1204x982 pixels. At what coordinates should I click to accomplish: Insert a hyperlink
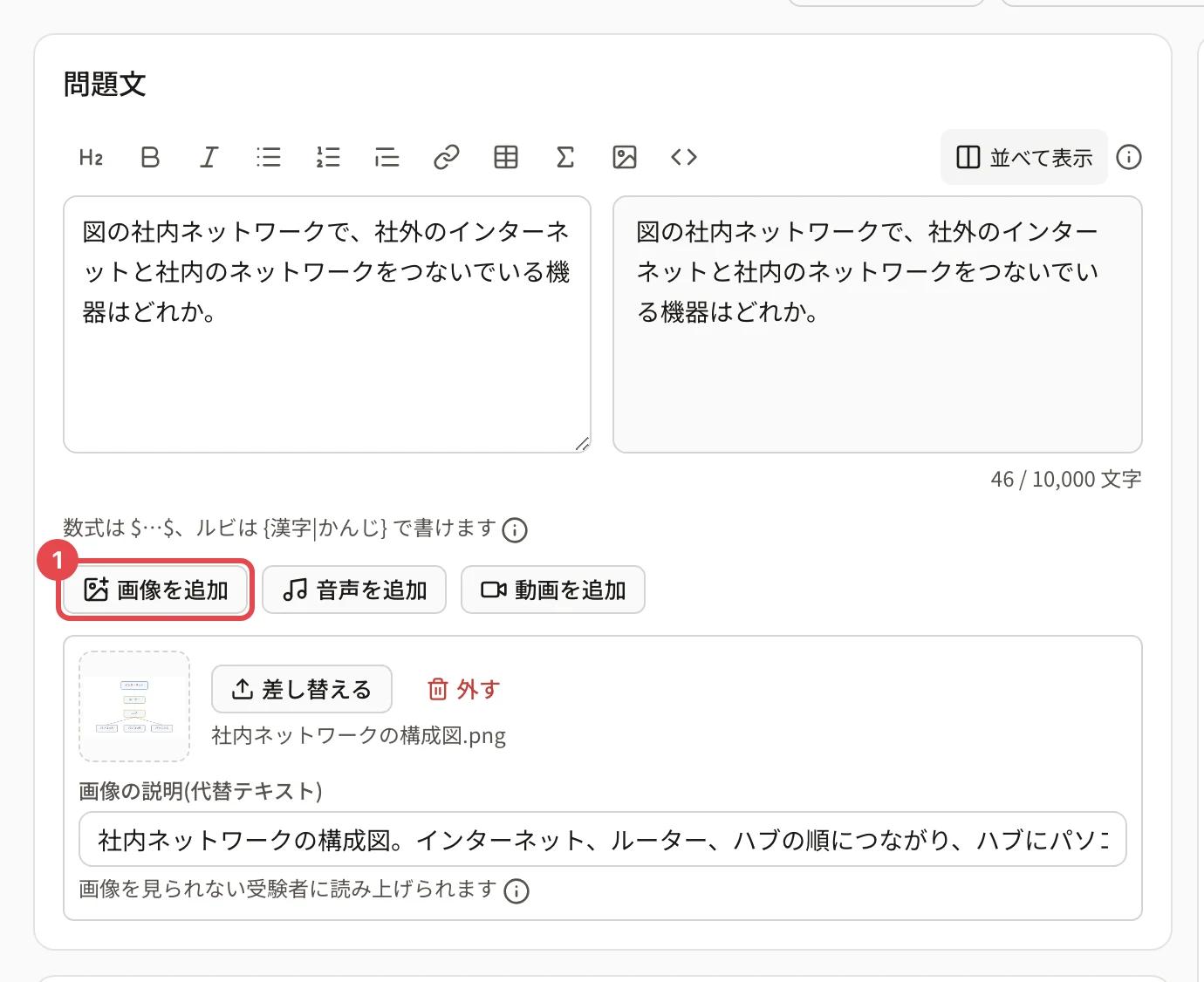[447, 157]
